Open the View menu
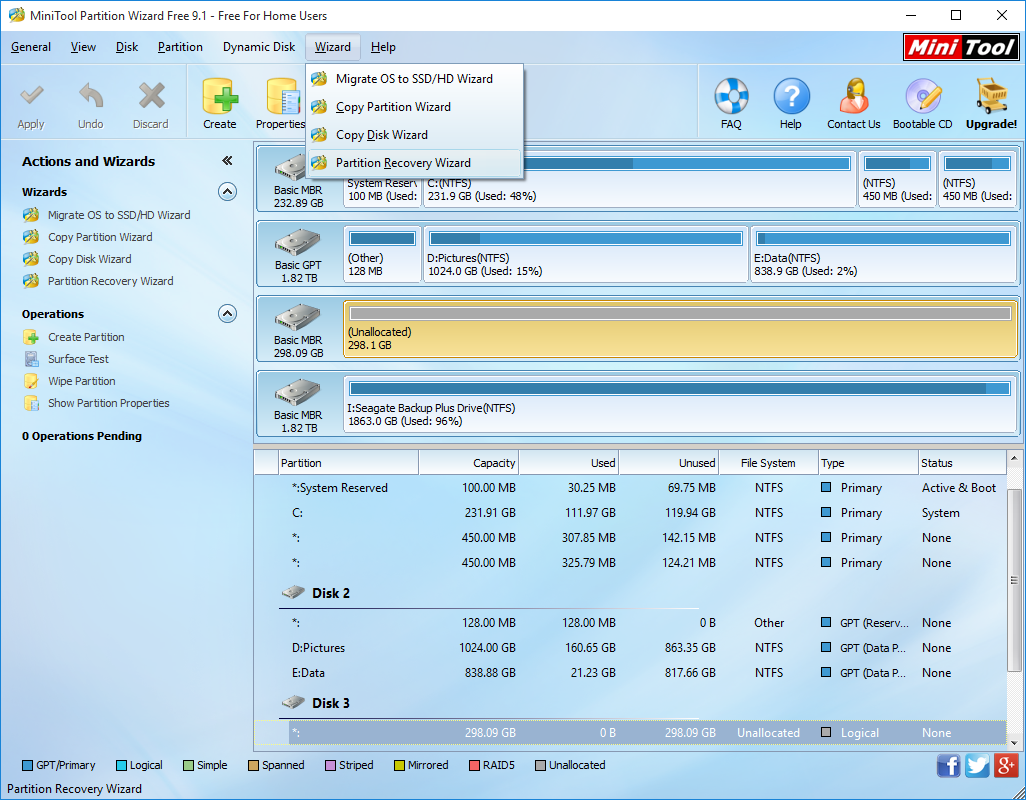Viewport: 1026px width, 800px height. tap(83, 47)
